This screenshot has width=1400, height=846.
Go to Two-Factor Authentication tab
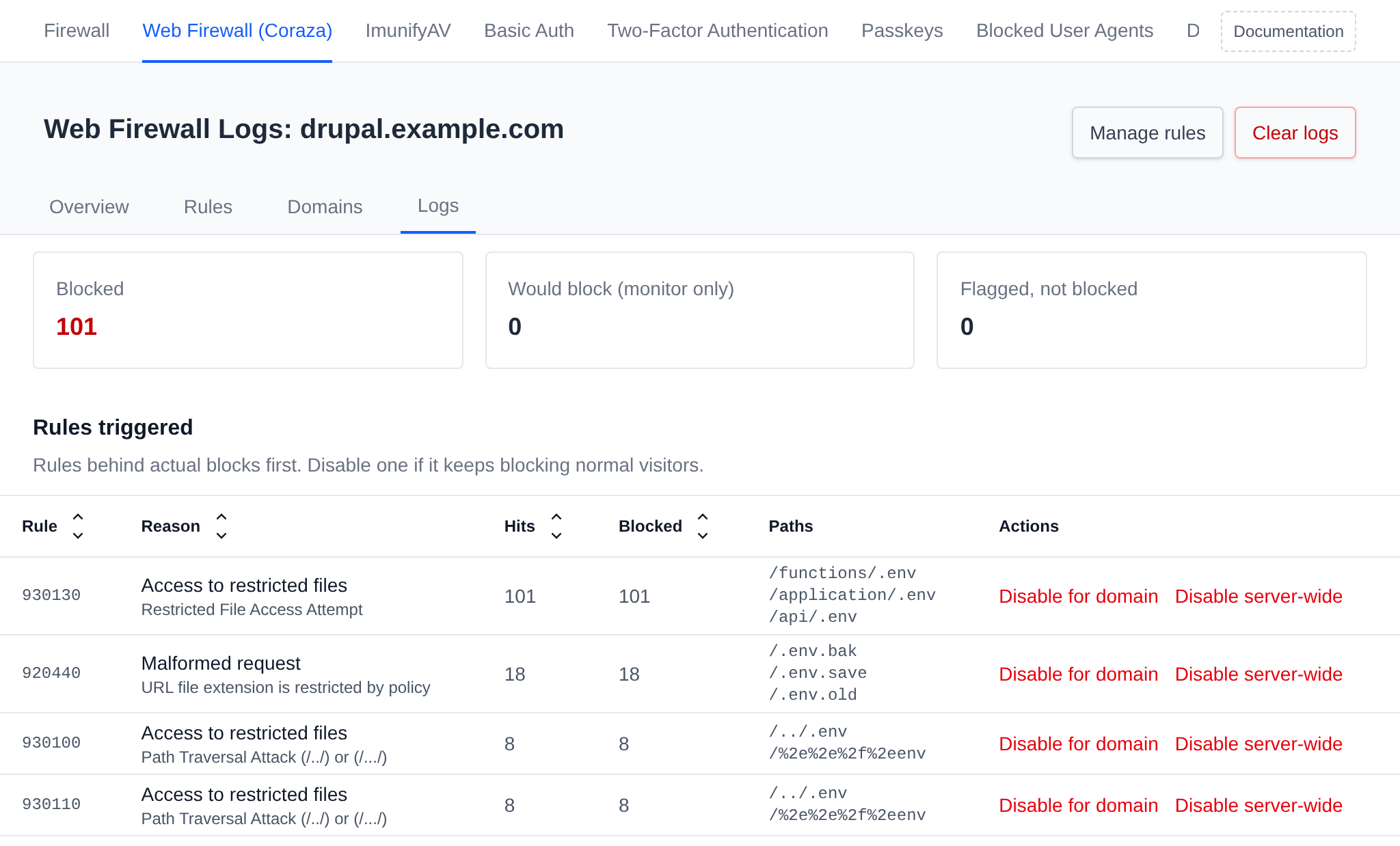click(718, 31)
